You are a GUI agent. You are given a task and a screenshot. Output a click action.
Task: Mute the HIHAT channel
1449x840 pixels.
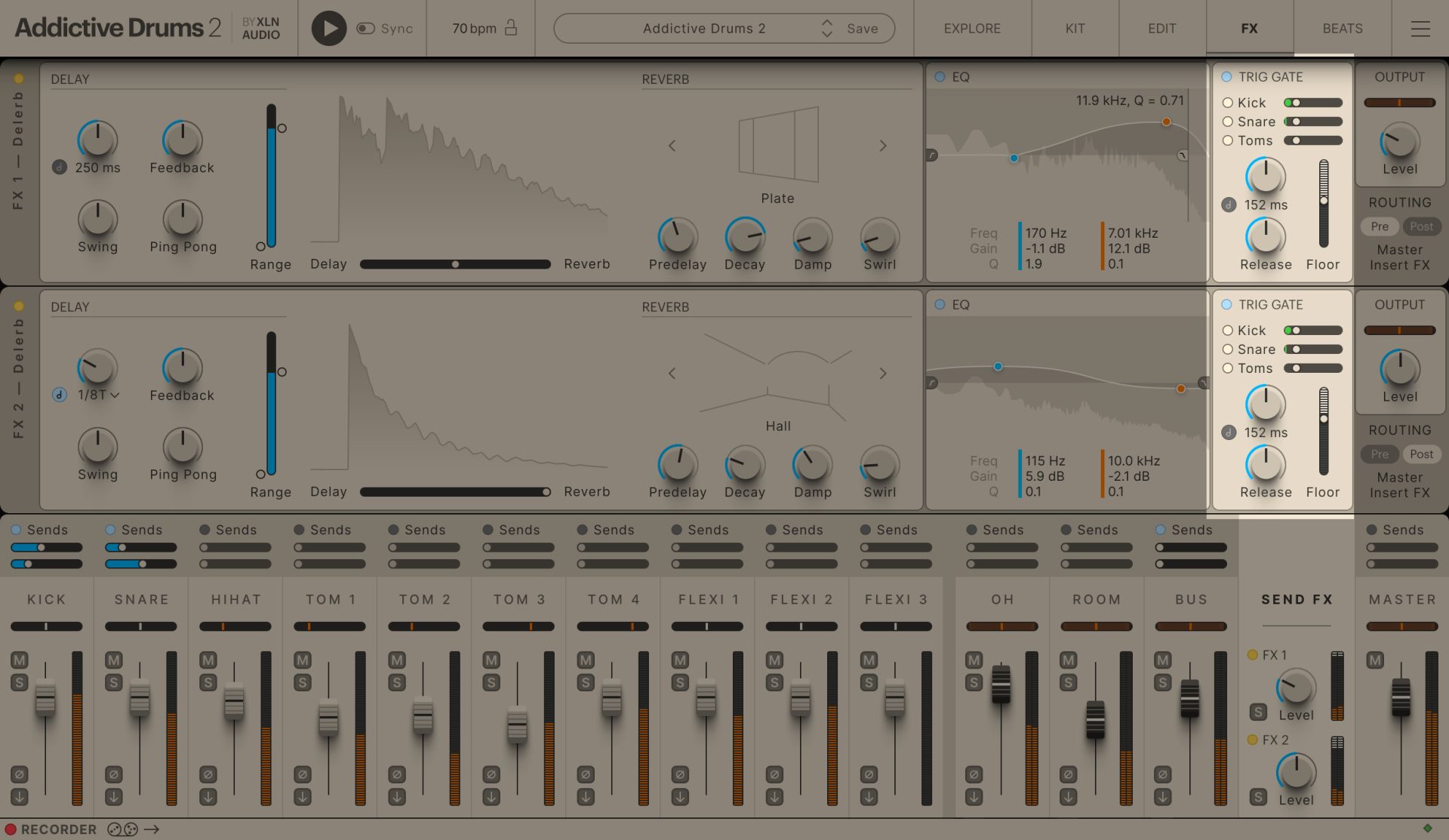click(208, 660)
